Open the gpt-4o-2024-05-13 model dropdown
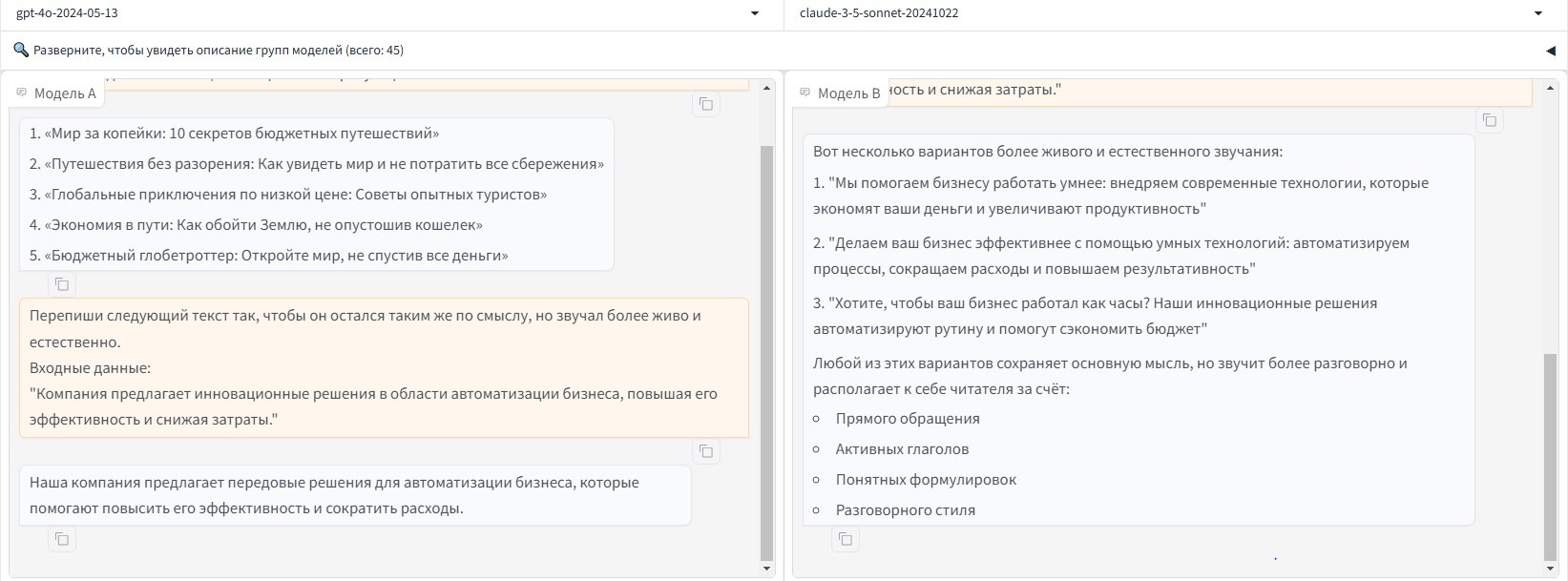 [755, 13]
